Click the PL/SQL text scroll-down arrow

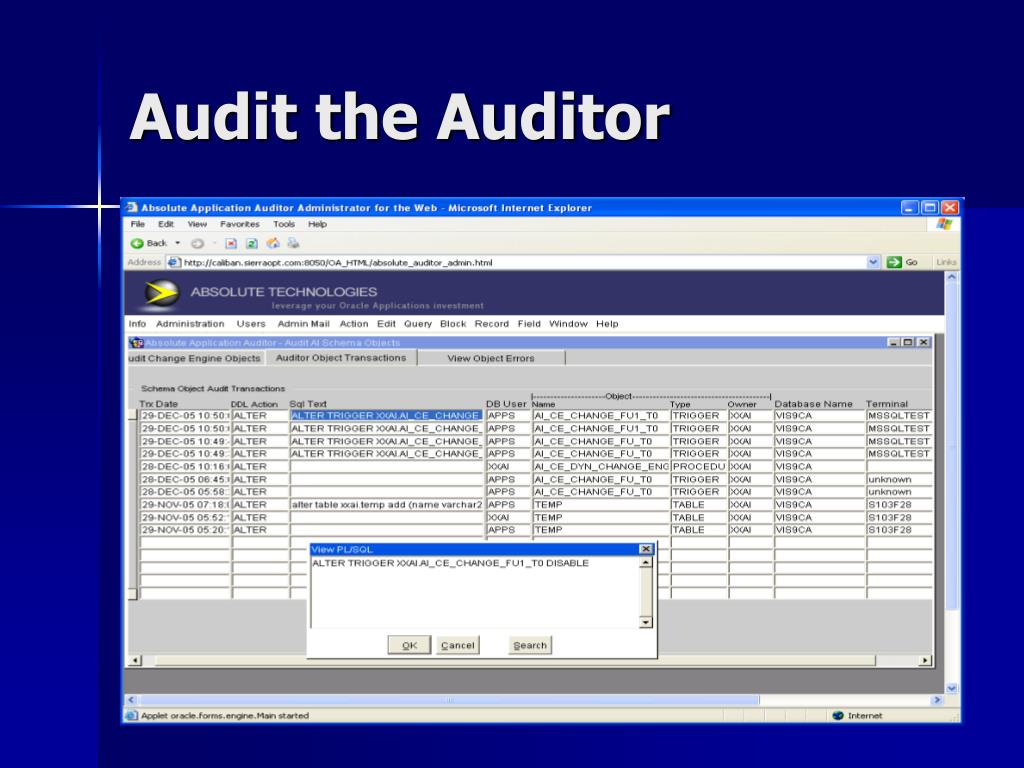646,622
